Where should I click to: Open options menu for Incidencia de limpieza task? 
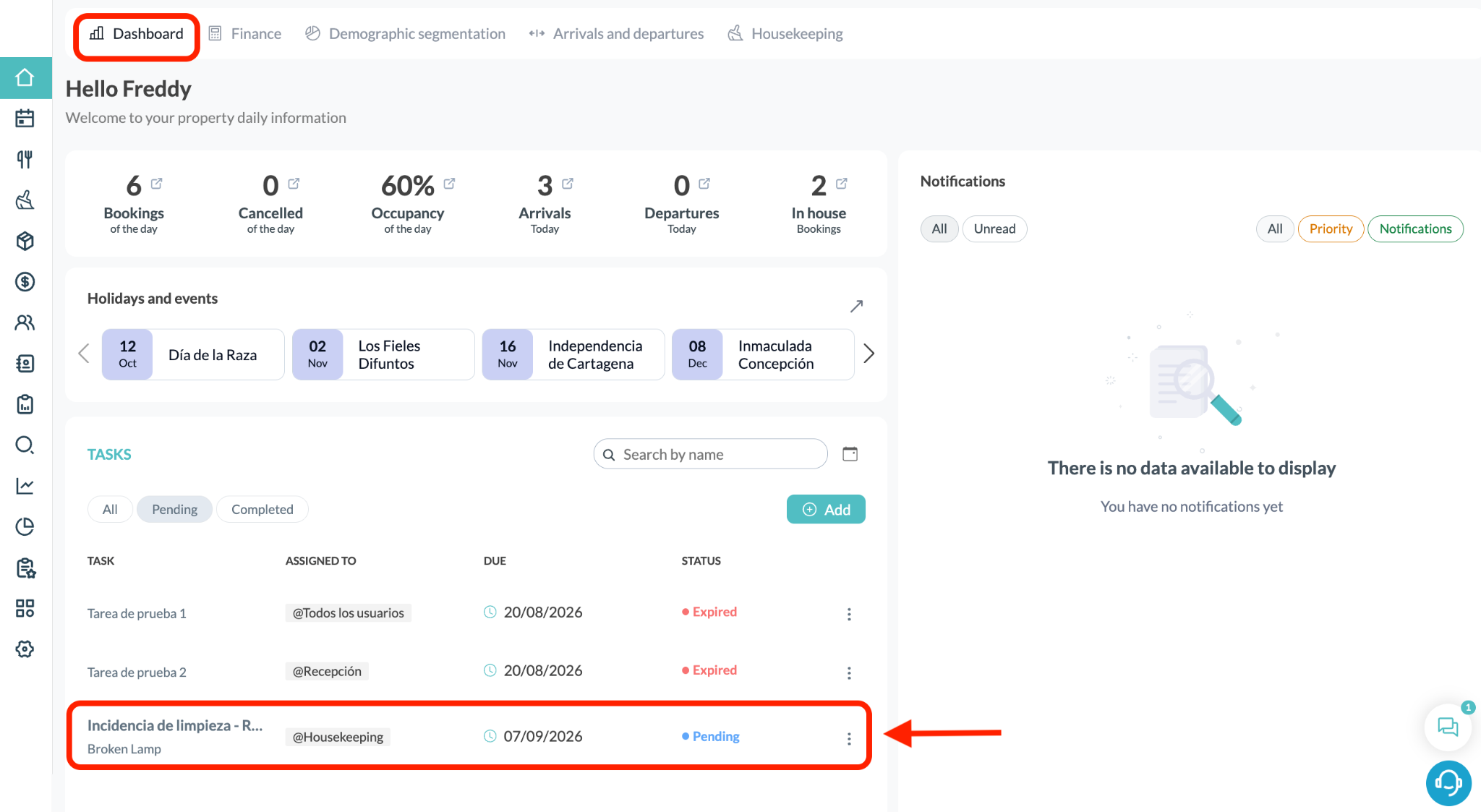click(x=849, y=738)
